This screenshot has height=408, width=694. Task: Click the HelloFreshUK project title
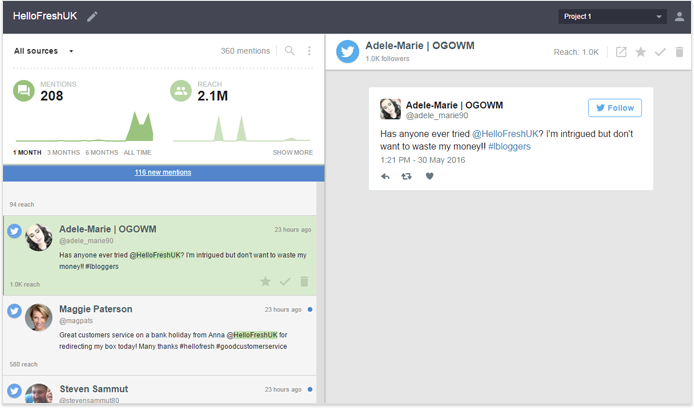[x=45, y=16]
